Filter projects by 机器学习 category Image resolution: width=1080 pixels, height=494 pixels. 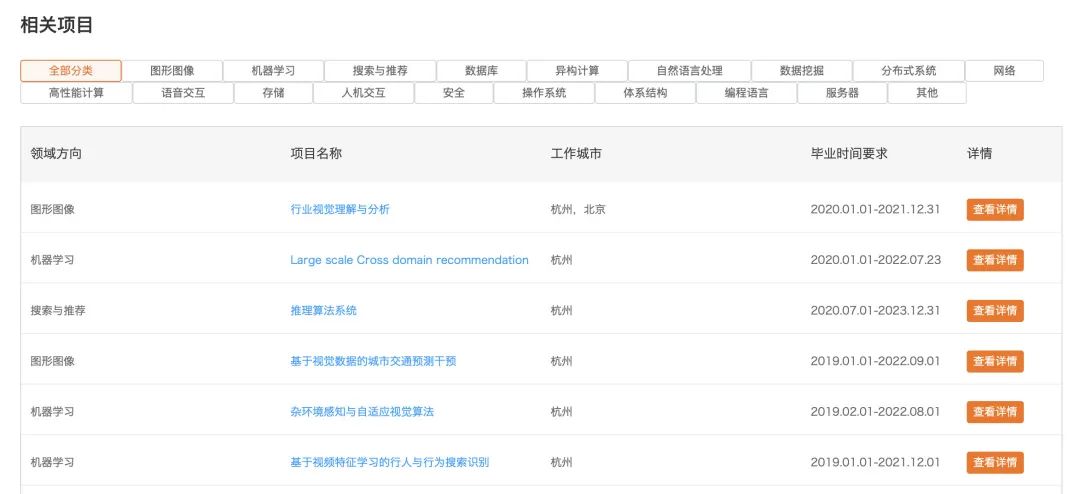pyautogui.click(x=273, y=71)
